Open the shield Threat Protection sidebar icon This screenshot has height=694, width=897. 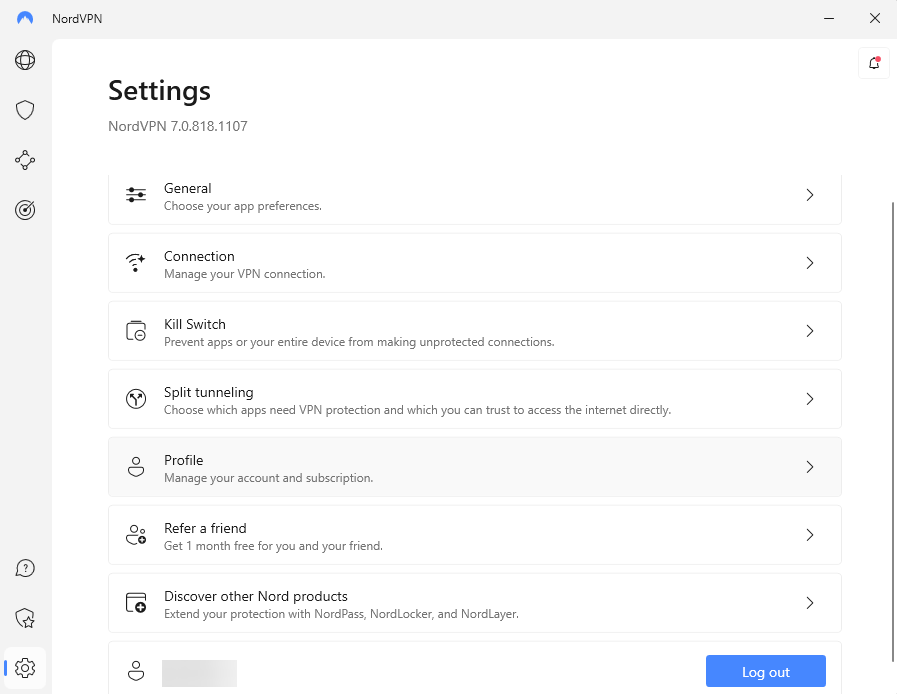click(x=25, y=110)
